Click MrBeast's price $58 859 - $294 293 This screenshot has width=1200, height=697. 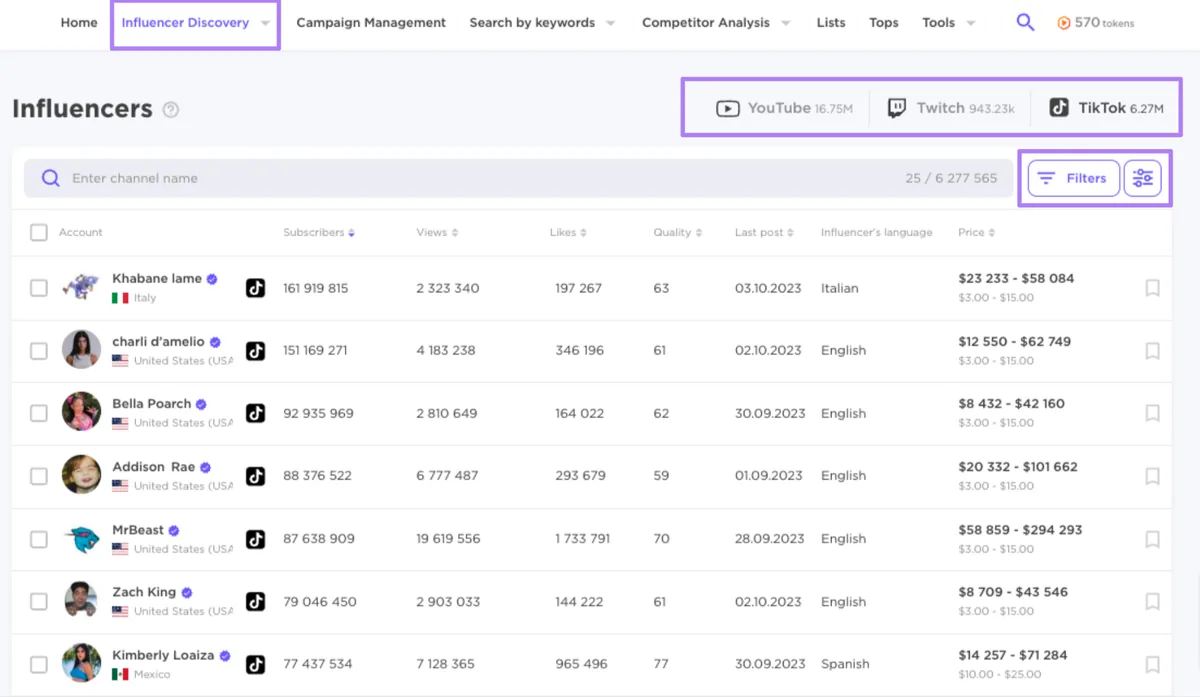tap(1020, 529)
